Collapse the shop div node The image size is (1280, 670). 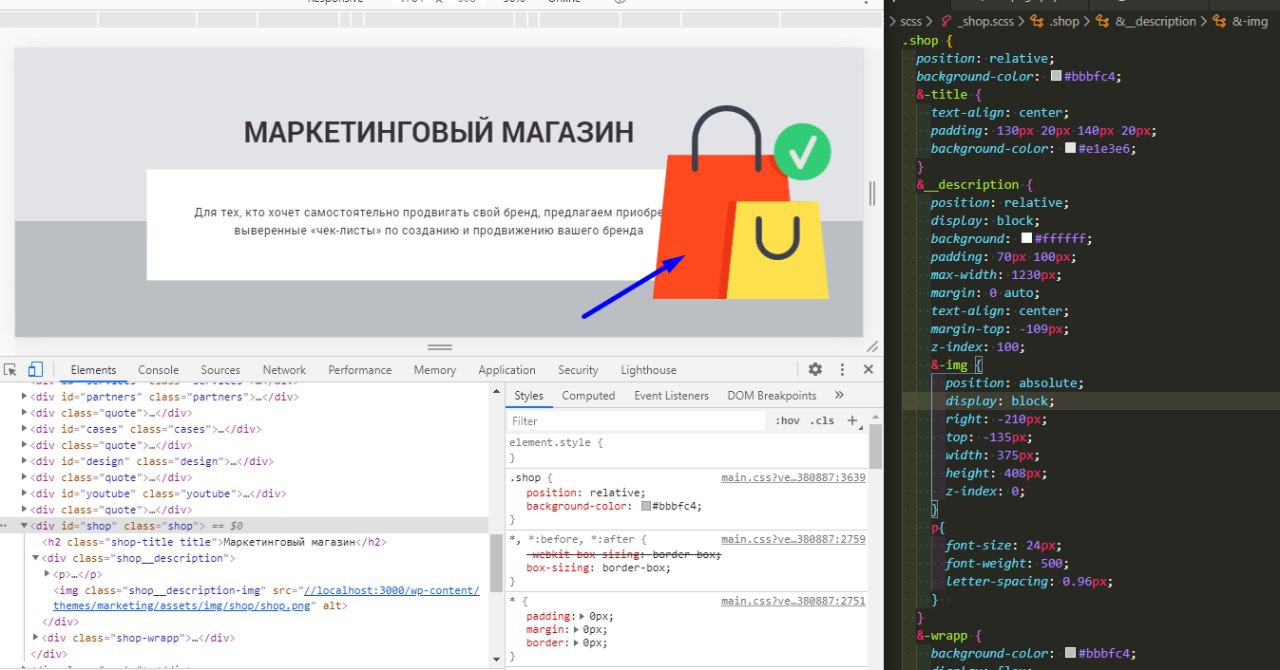point(25,526)
